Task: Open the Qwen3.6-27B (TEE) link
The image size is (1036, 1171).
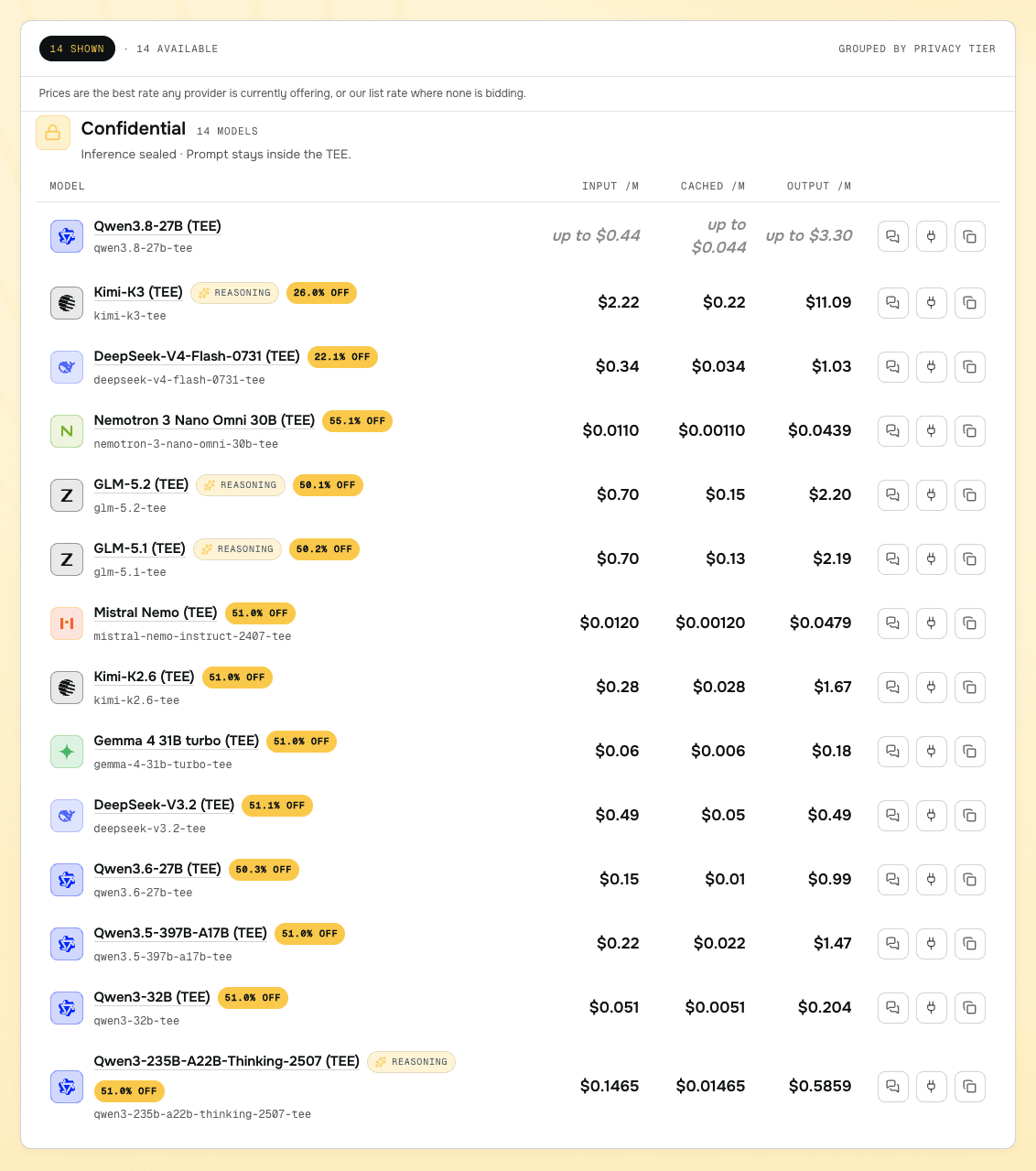Action: tap(157, 869)
